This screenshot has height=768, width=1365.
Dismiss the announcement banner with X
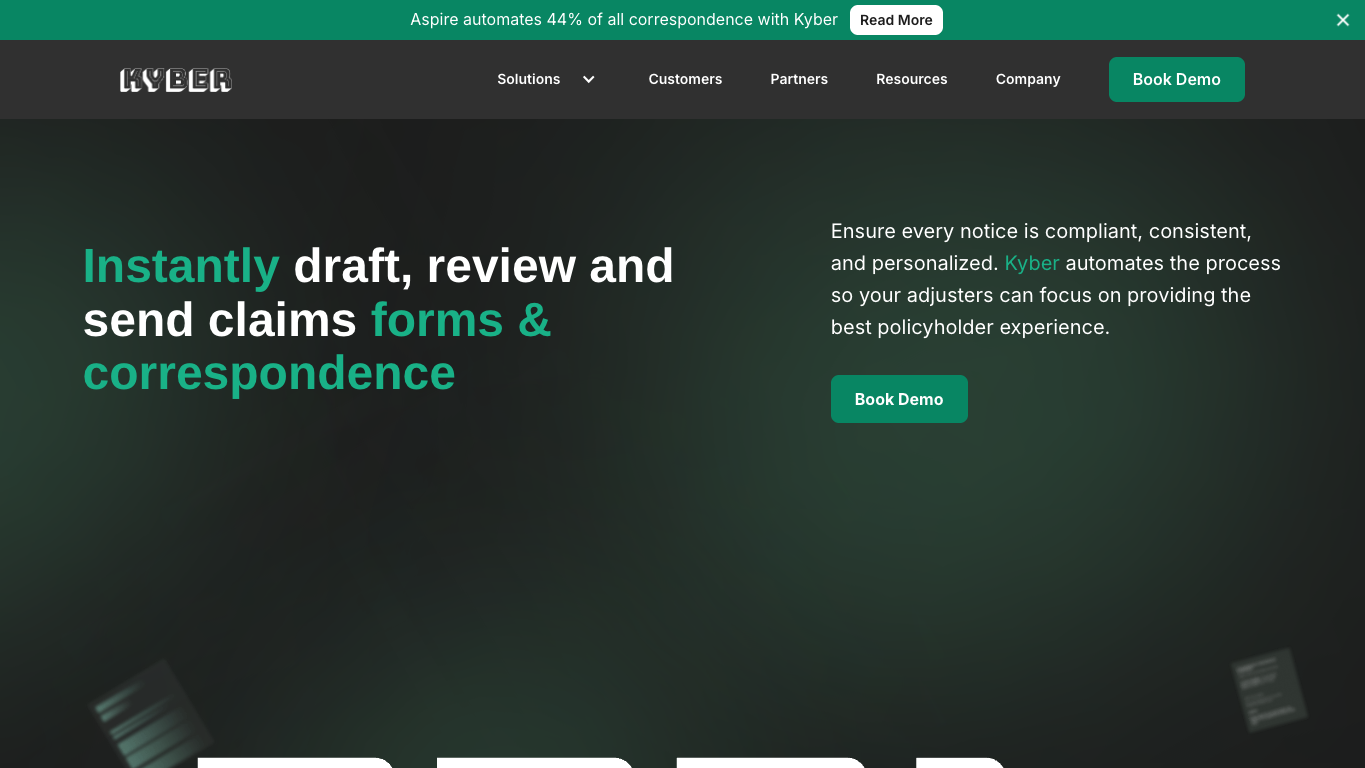pyautogui.click(x=1343, y=20)
